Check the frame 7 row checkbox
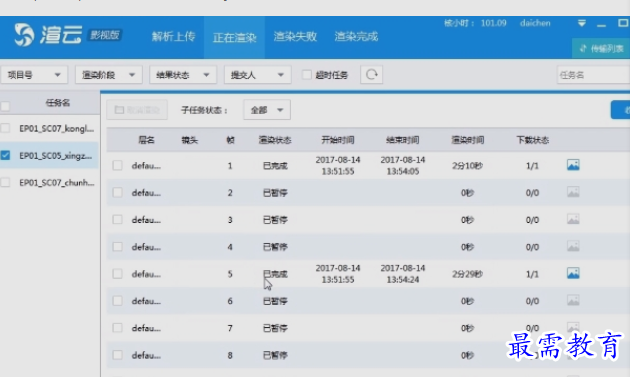 click(117, 328)
